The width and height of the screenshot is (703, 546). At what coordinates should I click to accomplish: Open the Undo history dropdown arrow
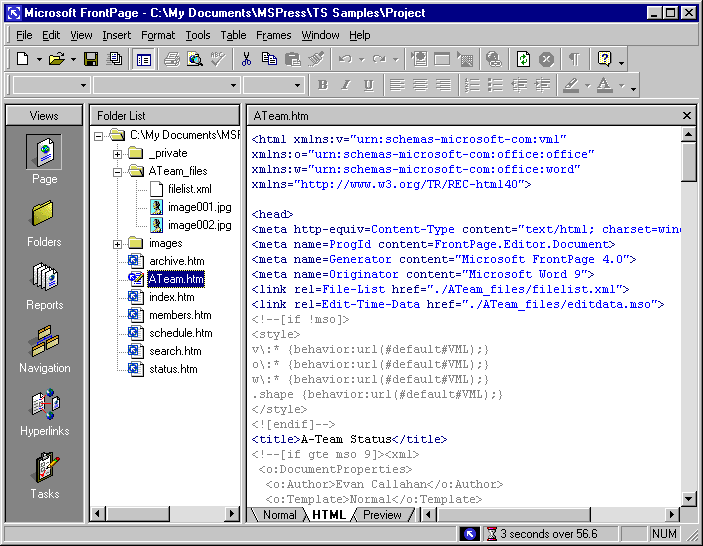[x=361, y=59]
